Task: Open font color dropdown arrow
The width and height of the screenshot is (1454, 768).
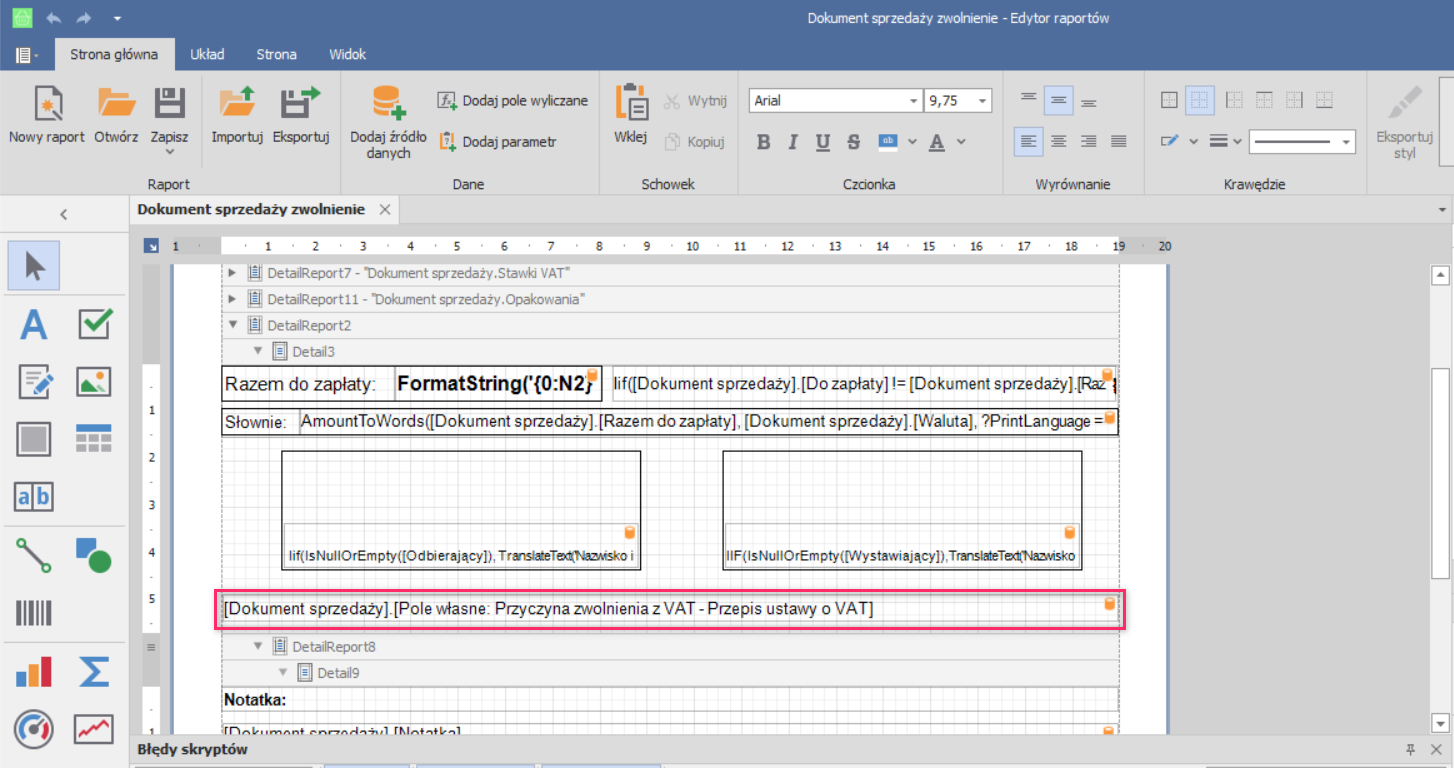Action: [x=961, y=142]
